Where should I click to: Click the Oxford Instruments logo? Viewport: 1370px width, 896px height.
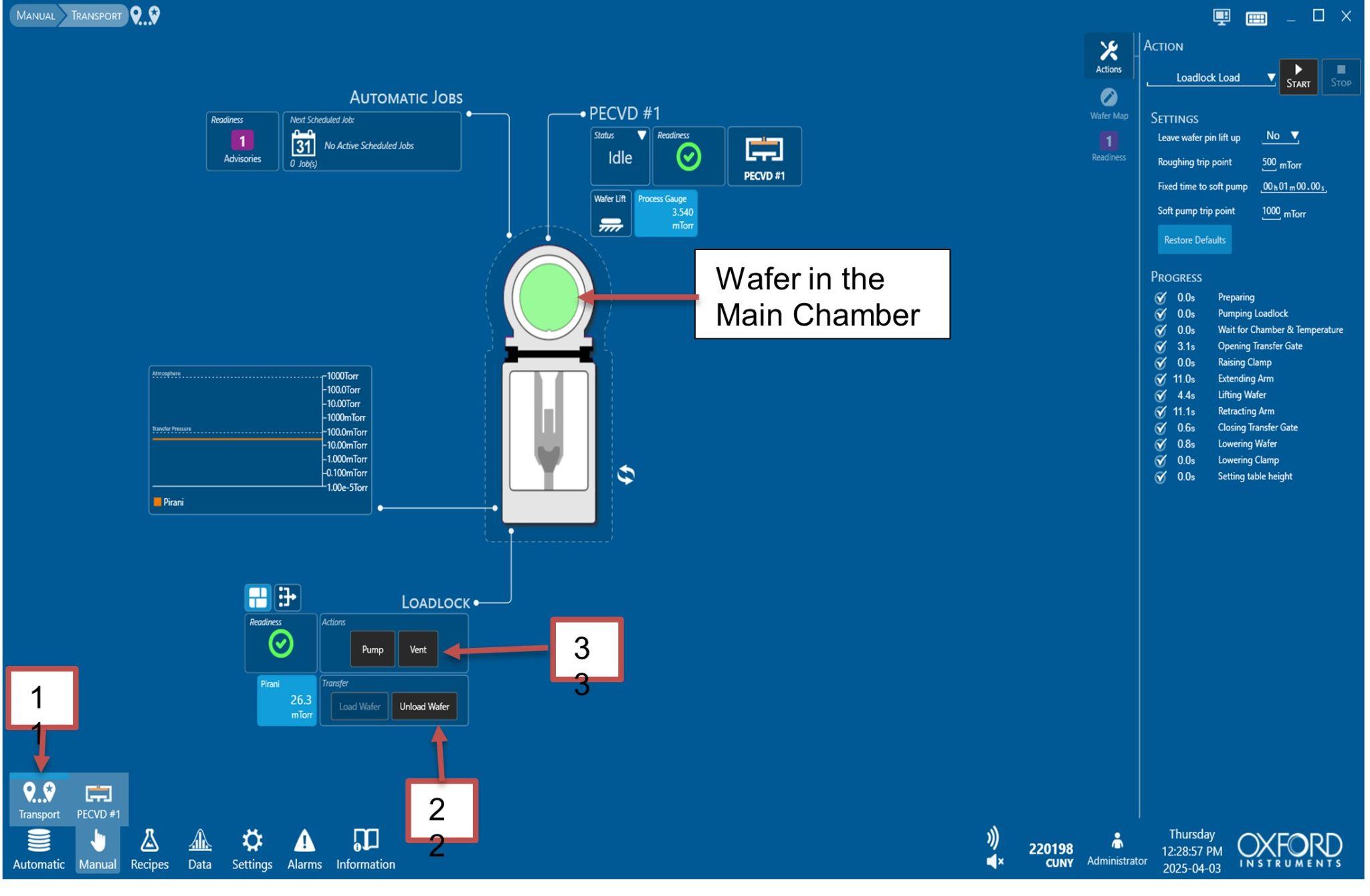tap(1290, 850)
